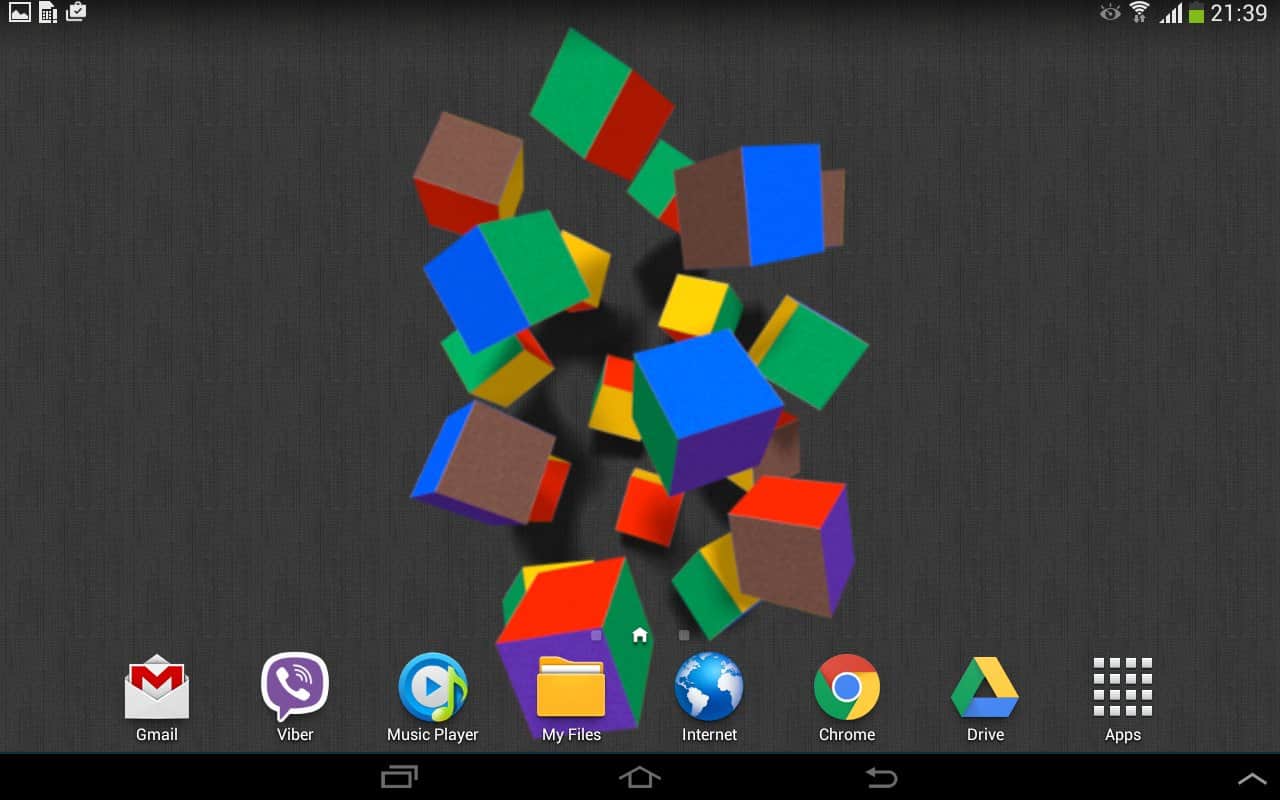Open Music Player

433,688
